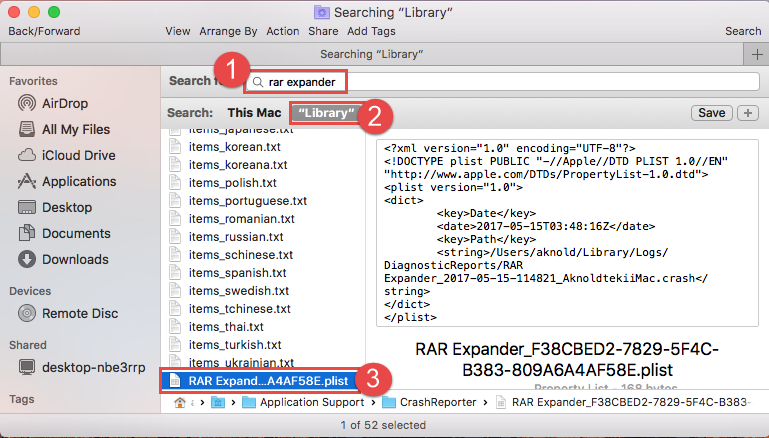Click the yellow minimize window button
The height and width of the screenshot is (438, 769).
(x=34, y=12)
